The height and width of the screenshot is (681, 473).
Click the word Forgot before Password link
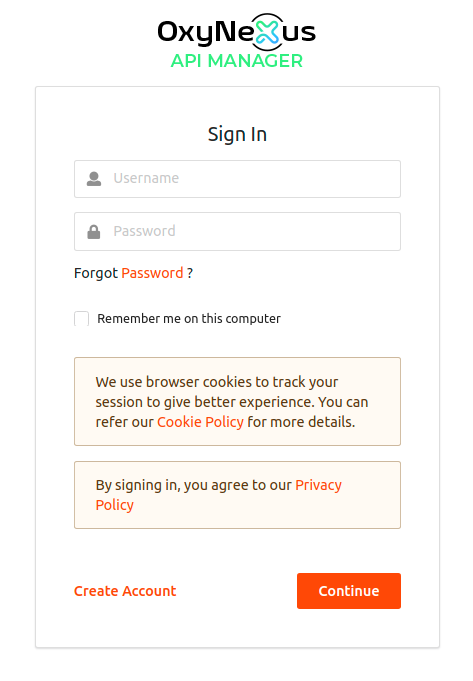click(x=96, y=273)
